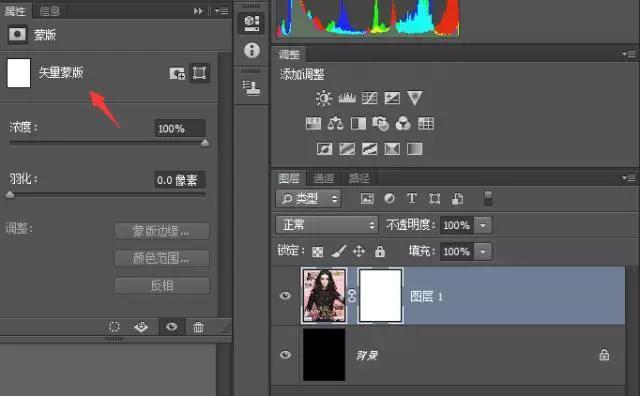Select the 调整 panel tab

point(289,54)
